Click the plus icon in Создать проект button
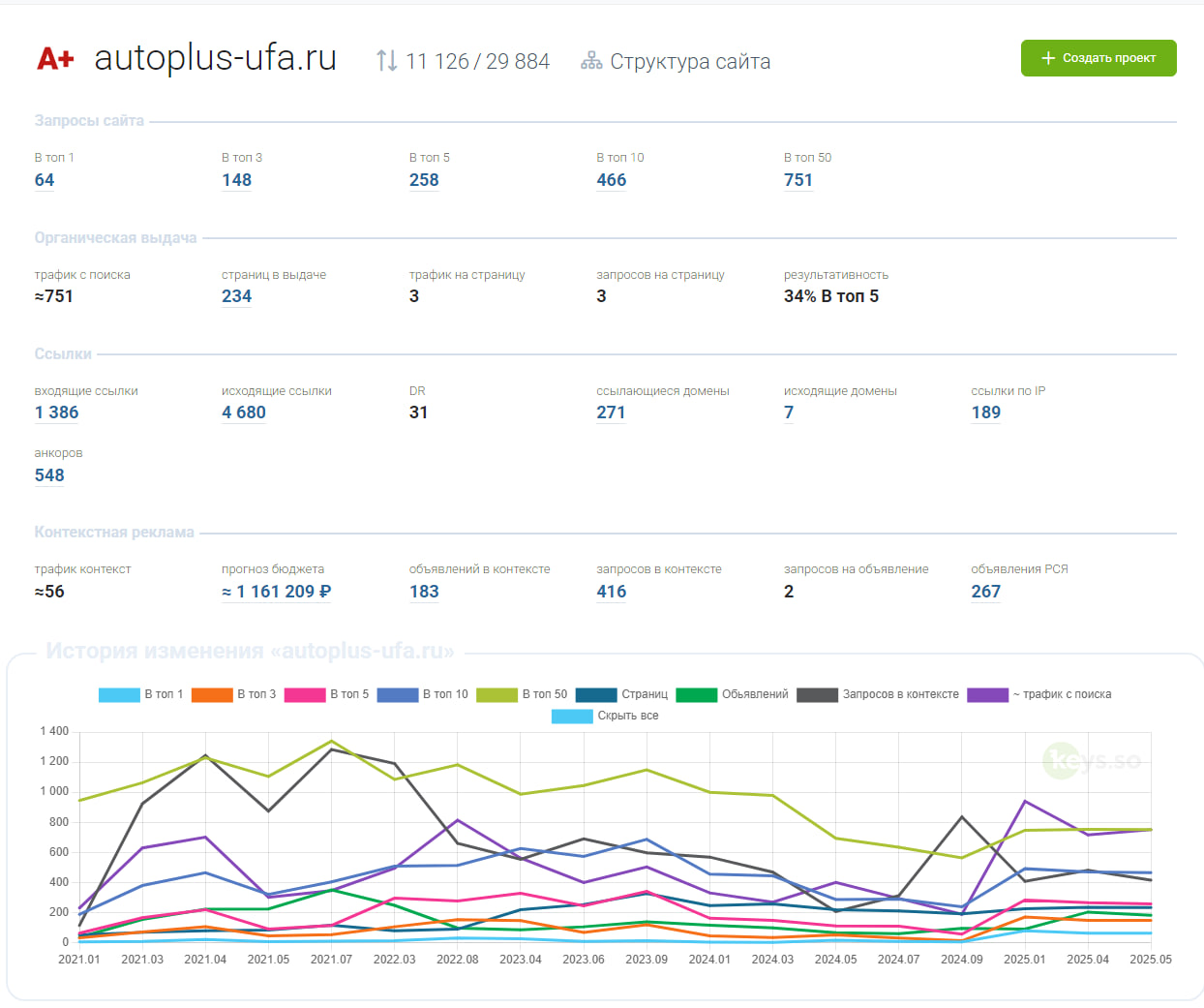Image resolution: width=1204 pixels, height=1008 pixels. click(x=1048, y=58)
